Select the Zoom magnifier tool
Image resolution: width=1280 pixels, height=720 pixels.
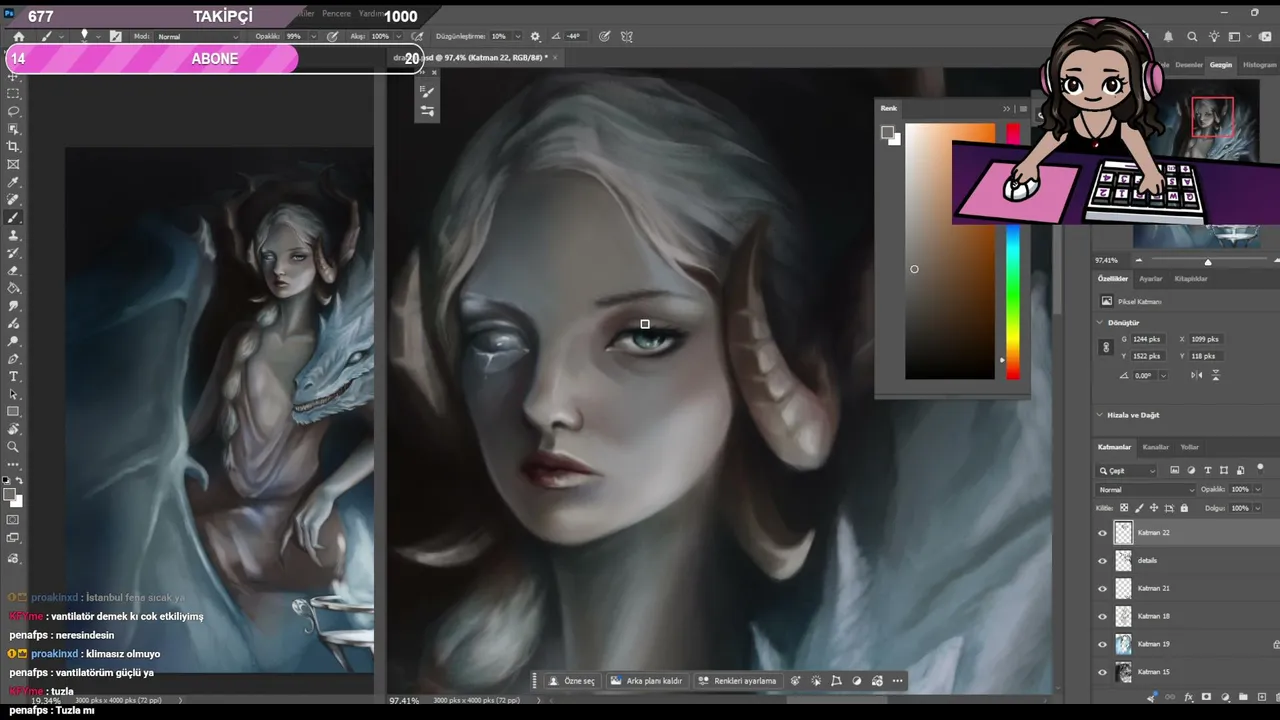13,447
